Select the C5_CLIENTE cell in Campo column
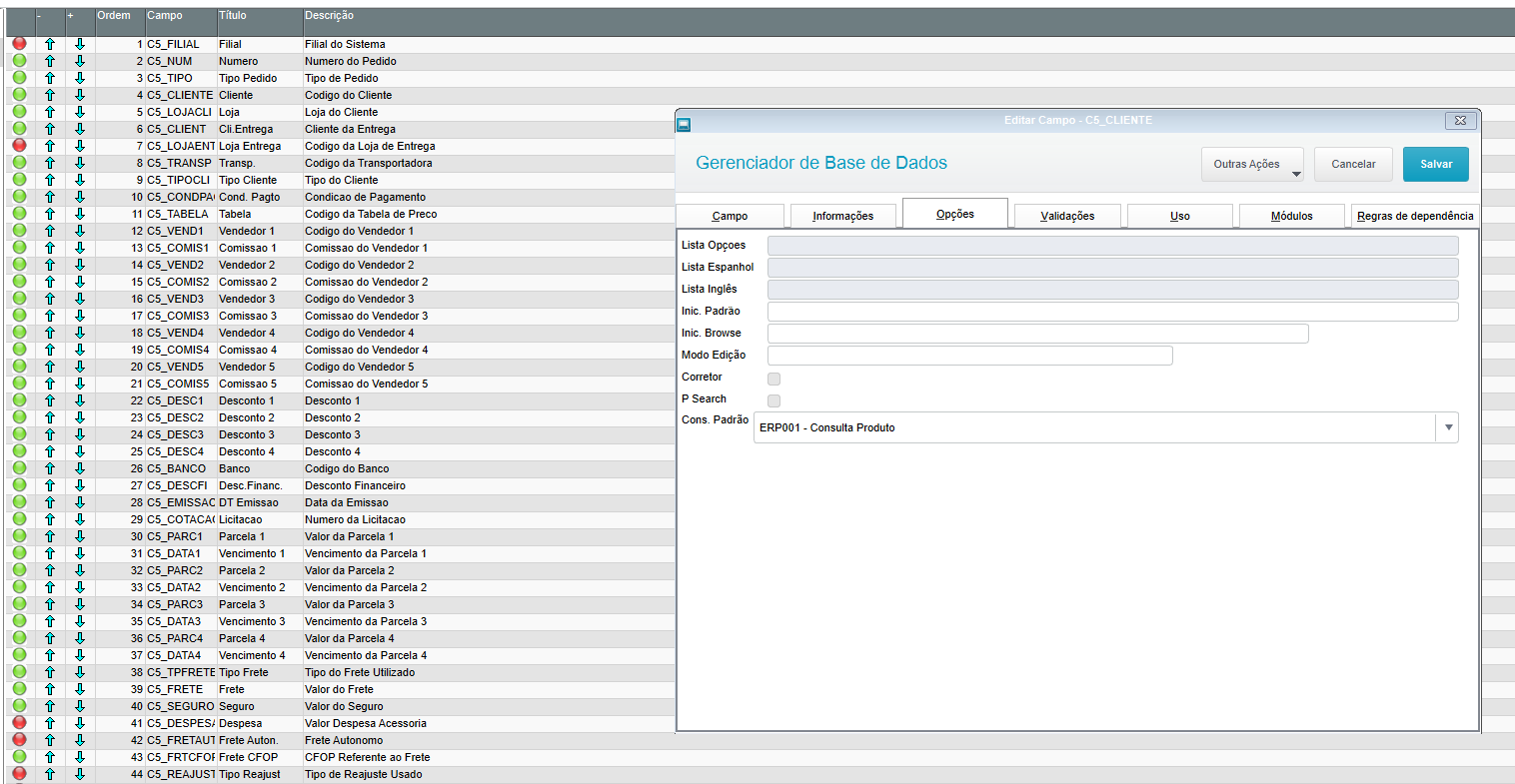The height and width of the screenshot is (784, 1515). tap(180, 95)
